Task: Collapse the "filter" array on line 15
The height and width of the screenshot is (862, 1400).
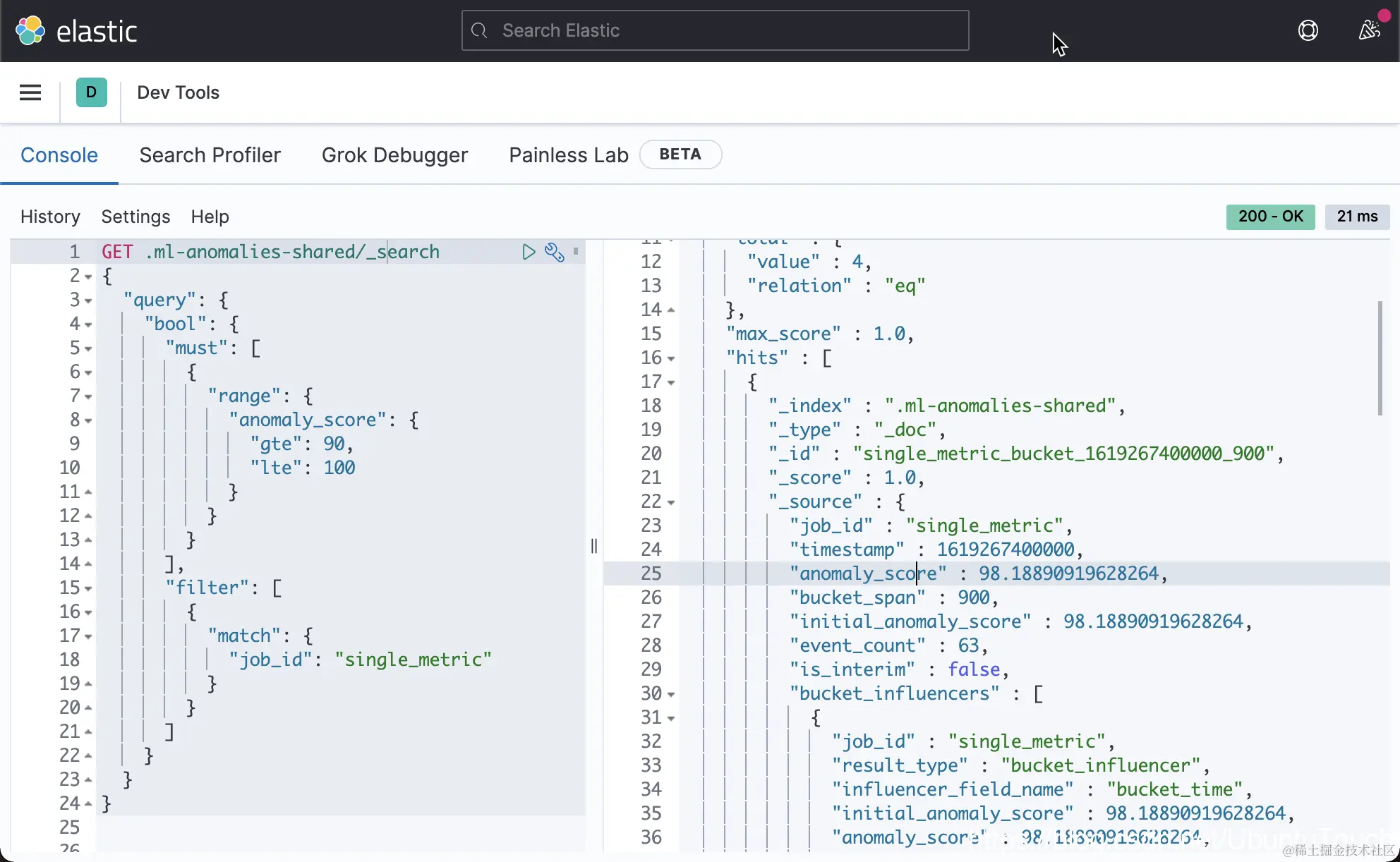Action: (x=88, y=589)
